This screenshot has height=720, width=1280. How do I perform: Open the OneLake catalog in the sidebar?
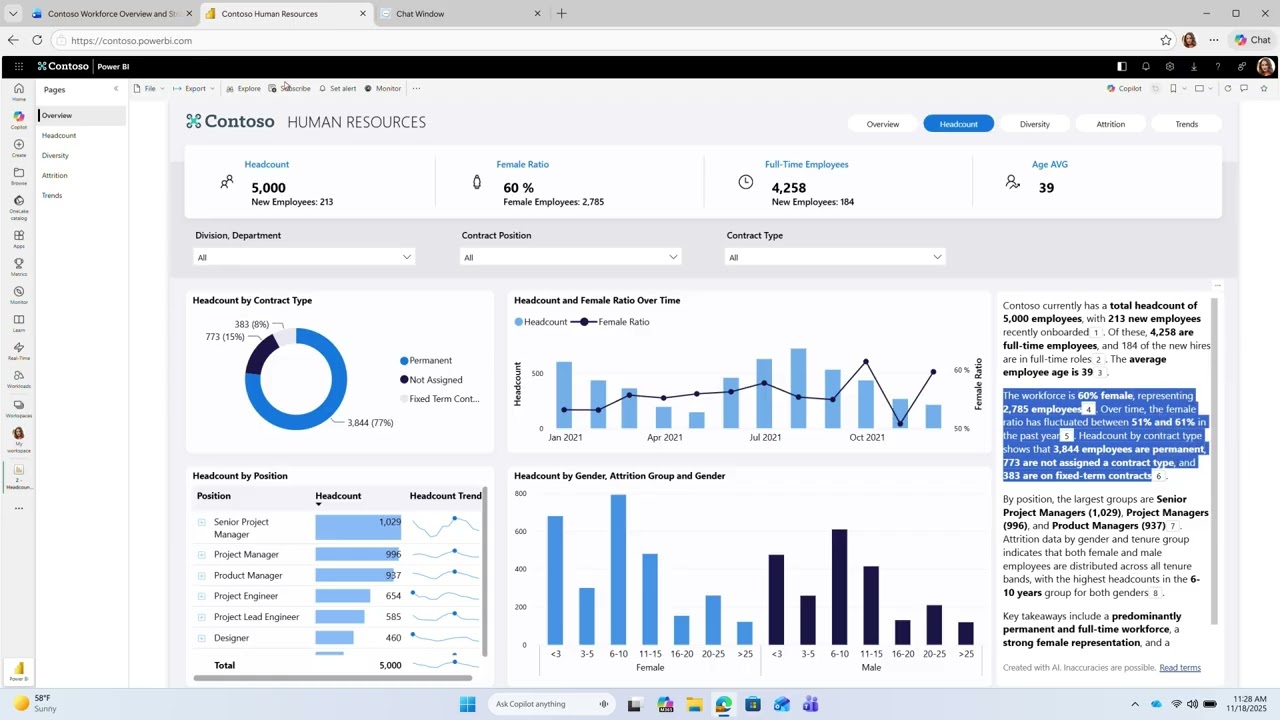tap(18, 203)
